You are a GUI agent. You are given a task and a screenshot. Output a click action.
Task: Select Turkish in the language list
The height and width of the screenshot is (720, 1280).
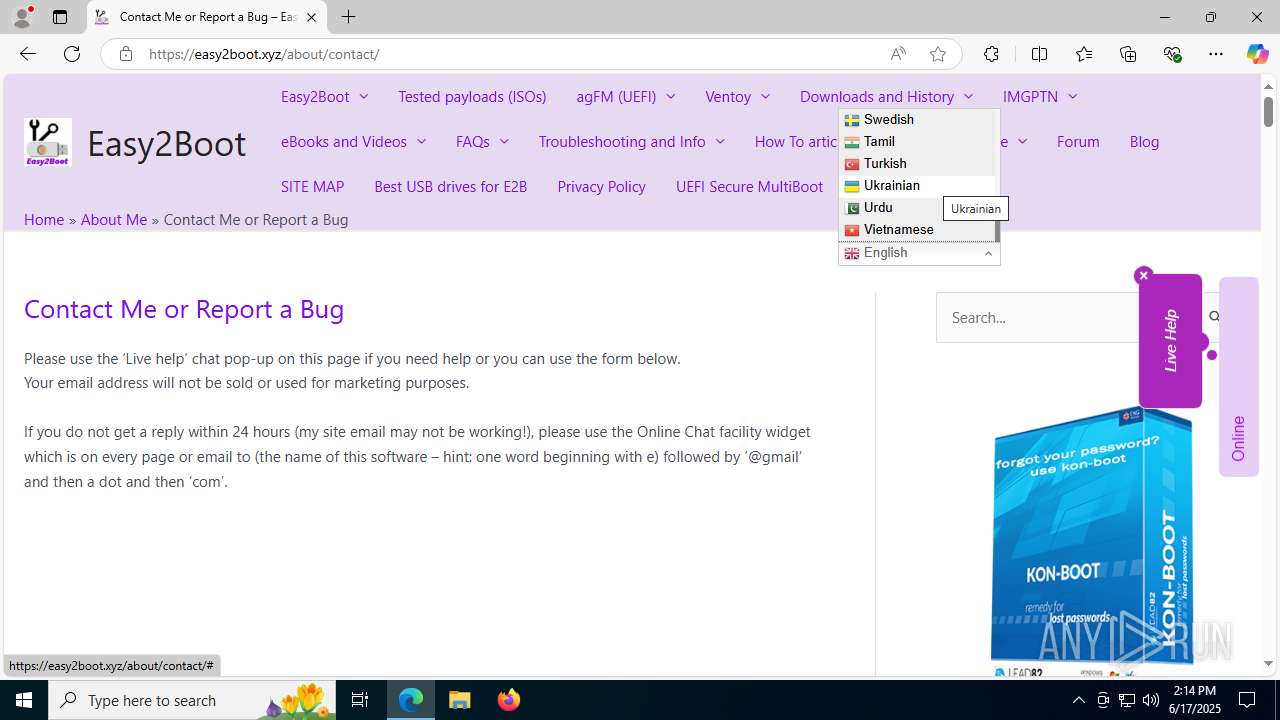click(x=917, y=163)
